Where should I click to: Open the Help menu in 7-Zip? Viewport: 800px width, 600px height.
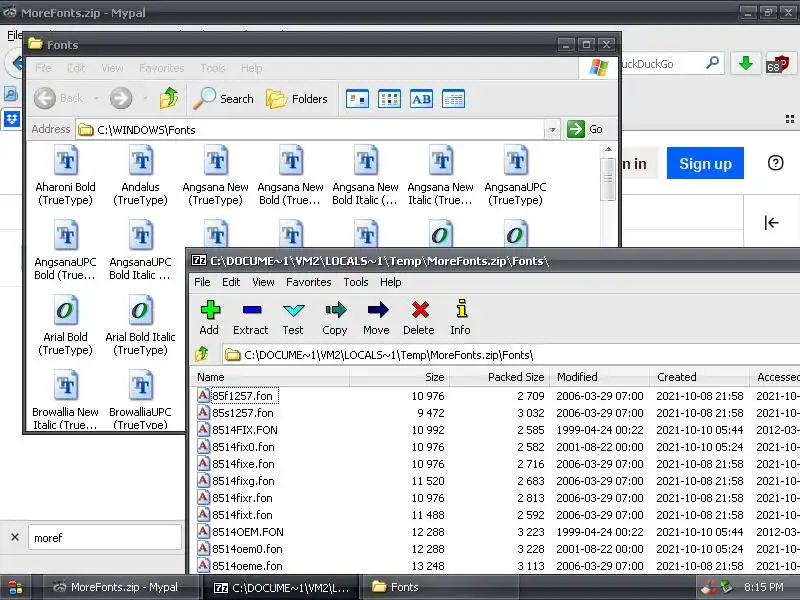click(x=390, y=282)
